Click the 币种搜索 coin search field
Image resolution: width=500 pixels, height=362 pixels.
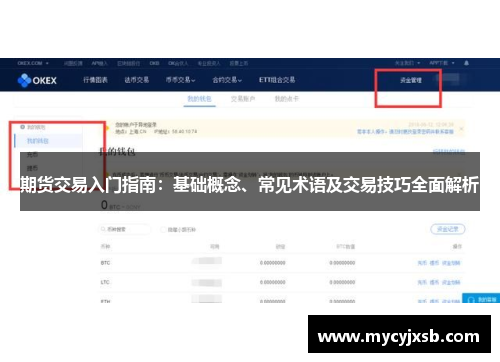click(x=125, y=229)
